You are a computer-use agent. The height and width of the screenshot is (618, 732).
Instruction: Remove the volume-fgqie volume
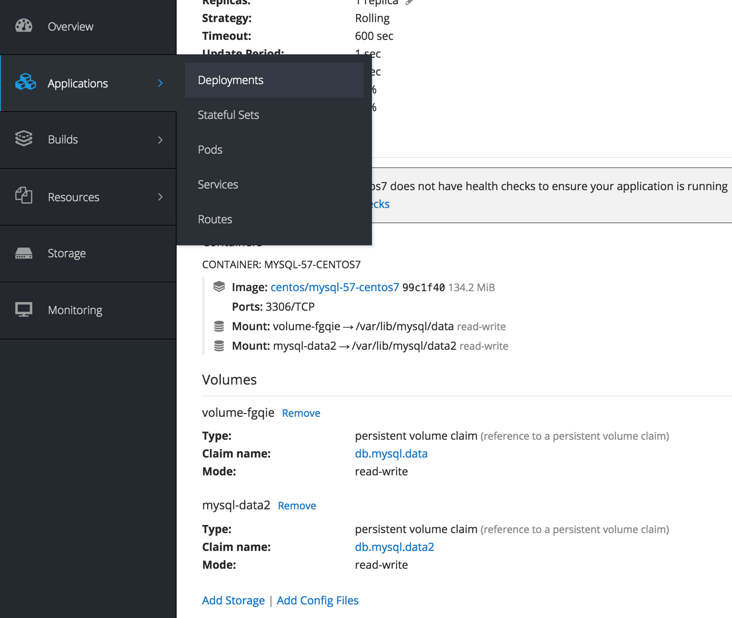click(301, 413)
